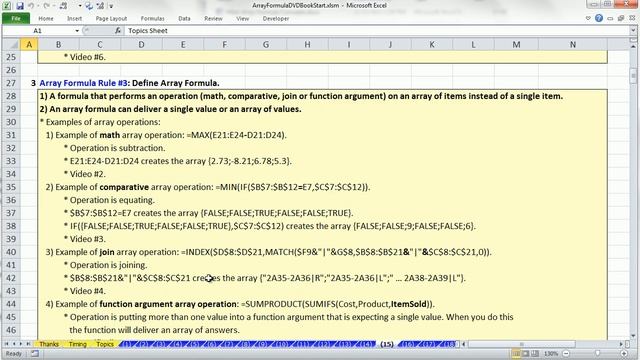This screenshot has width=640, height=360.
Task: Open the Undo history dropdown arrow
Action: (x=38, y=6)
